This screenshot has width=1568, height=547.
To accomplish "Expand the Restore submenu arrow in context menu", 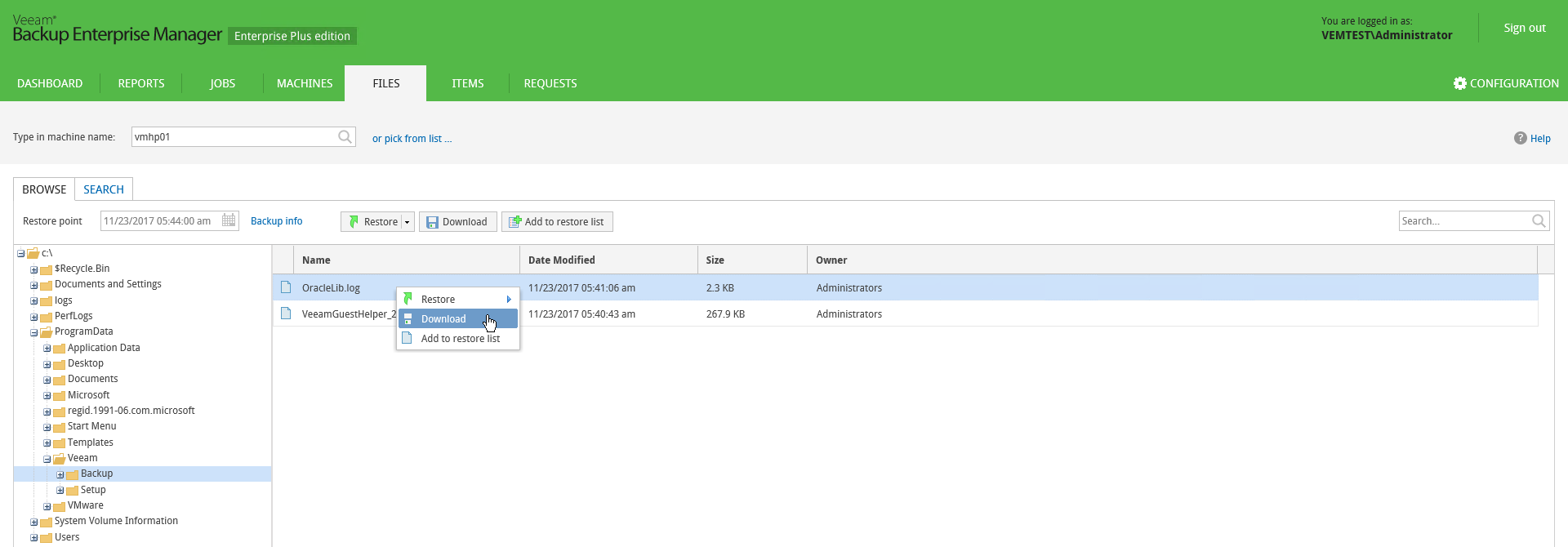I will [x=508, y=300].
